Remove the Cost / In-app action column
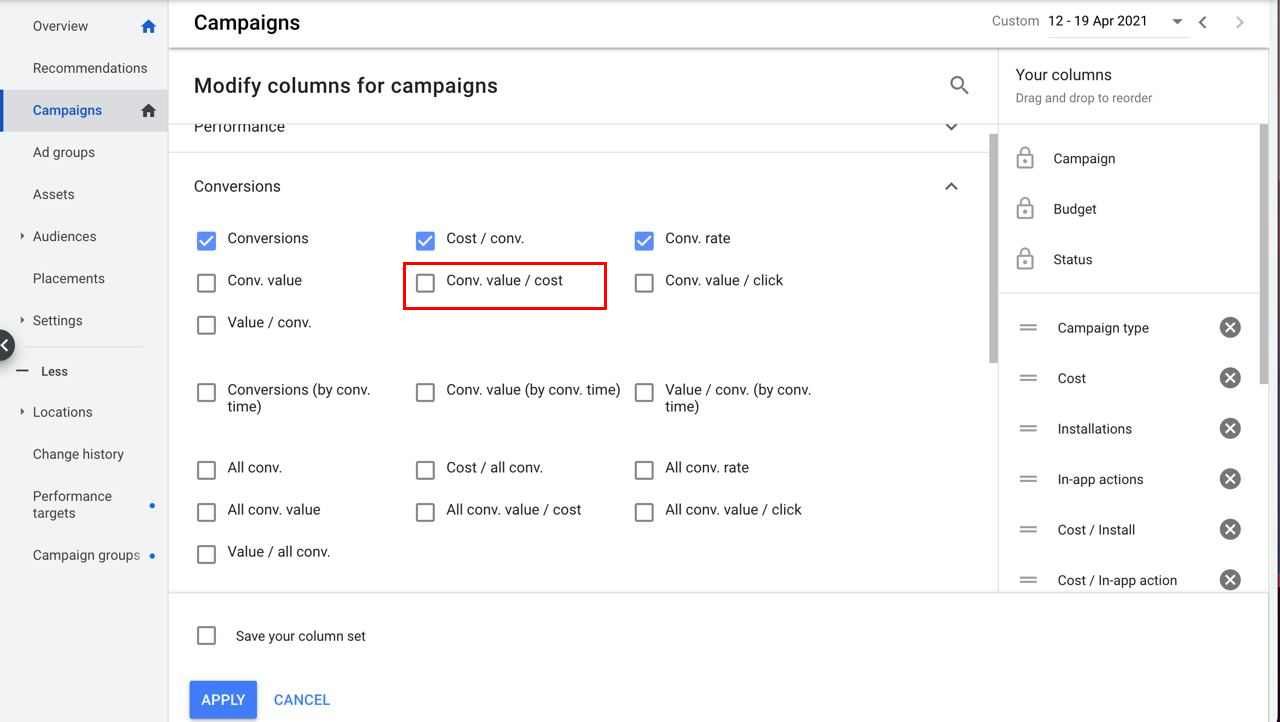This screenshot has height=722, width=1280. click(1230, 580)
